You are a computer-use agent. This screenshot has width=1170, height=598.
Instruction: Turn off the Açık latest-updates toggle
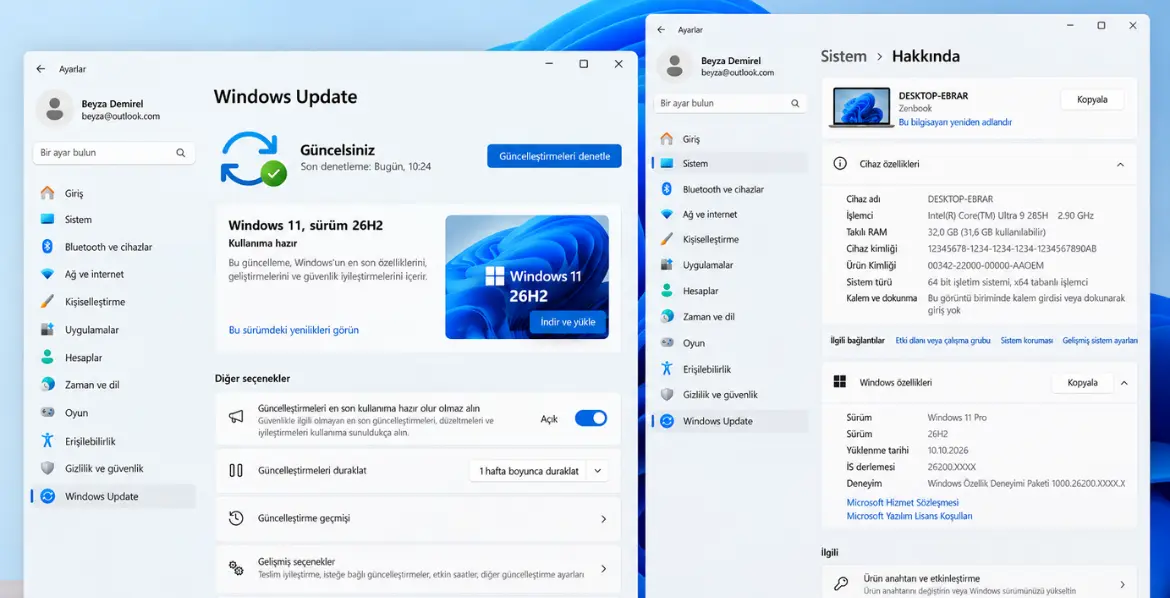point(590,418)
